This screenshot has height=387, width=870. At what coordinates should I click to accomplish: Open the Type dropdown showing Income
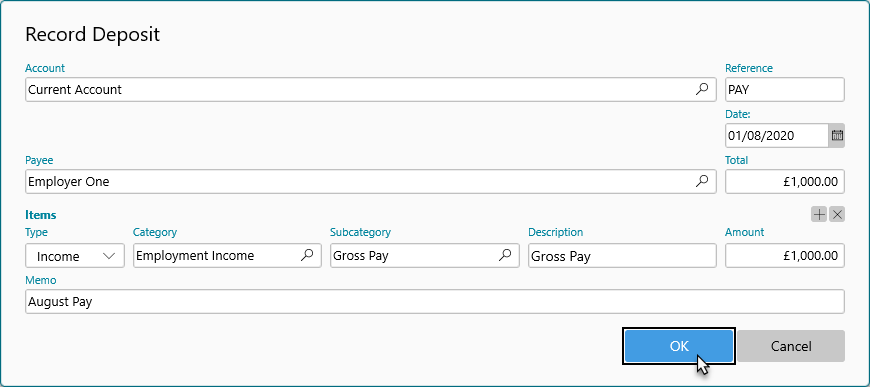[75, 256]
